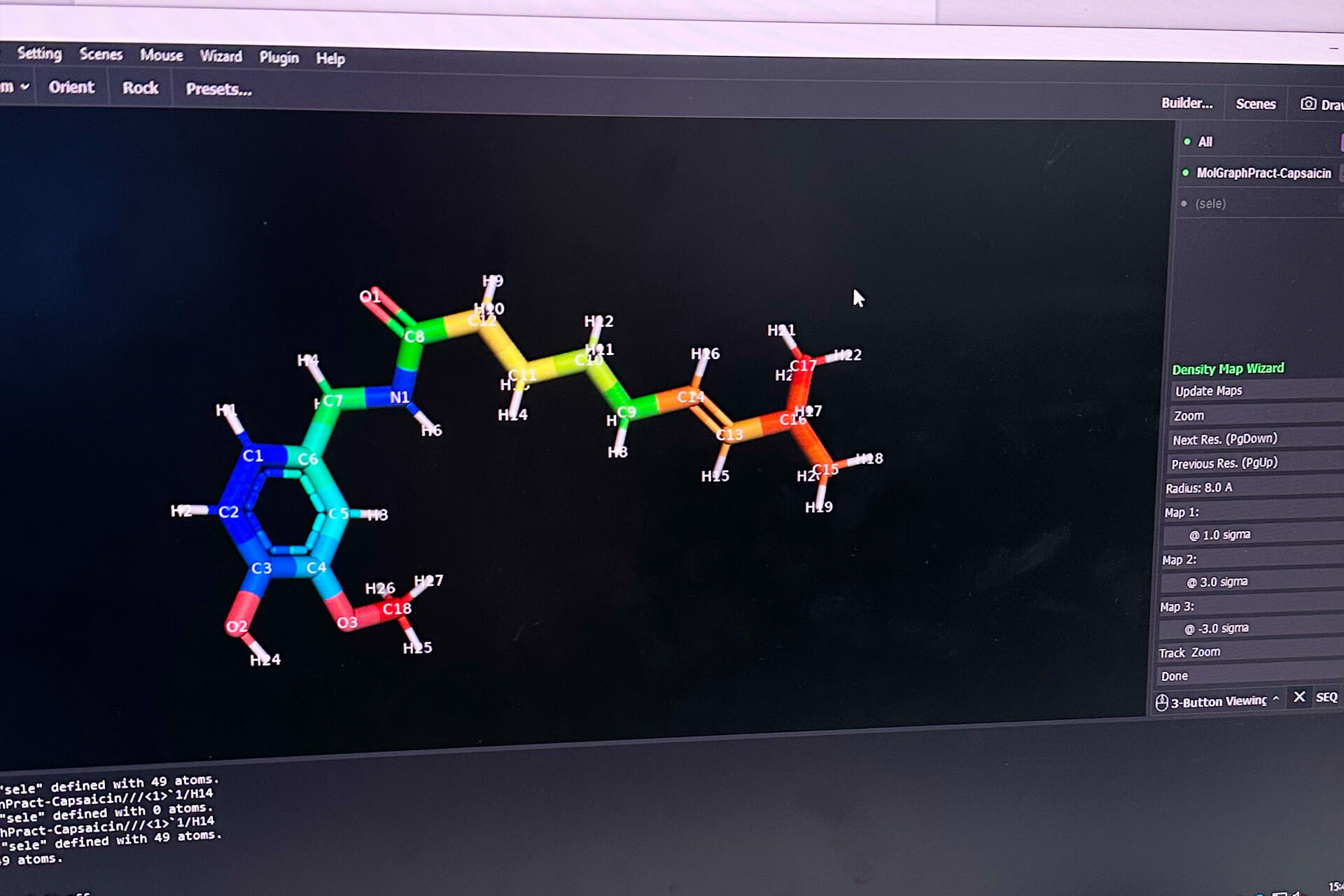Click the N1 nitrogen atom in the viewer
The image size is (1344, 896).
click(x=398, y=398)
